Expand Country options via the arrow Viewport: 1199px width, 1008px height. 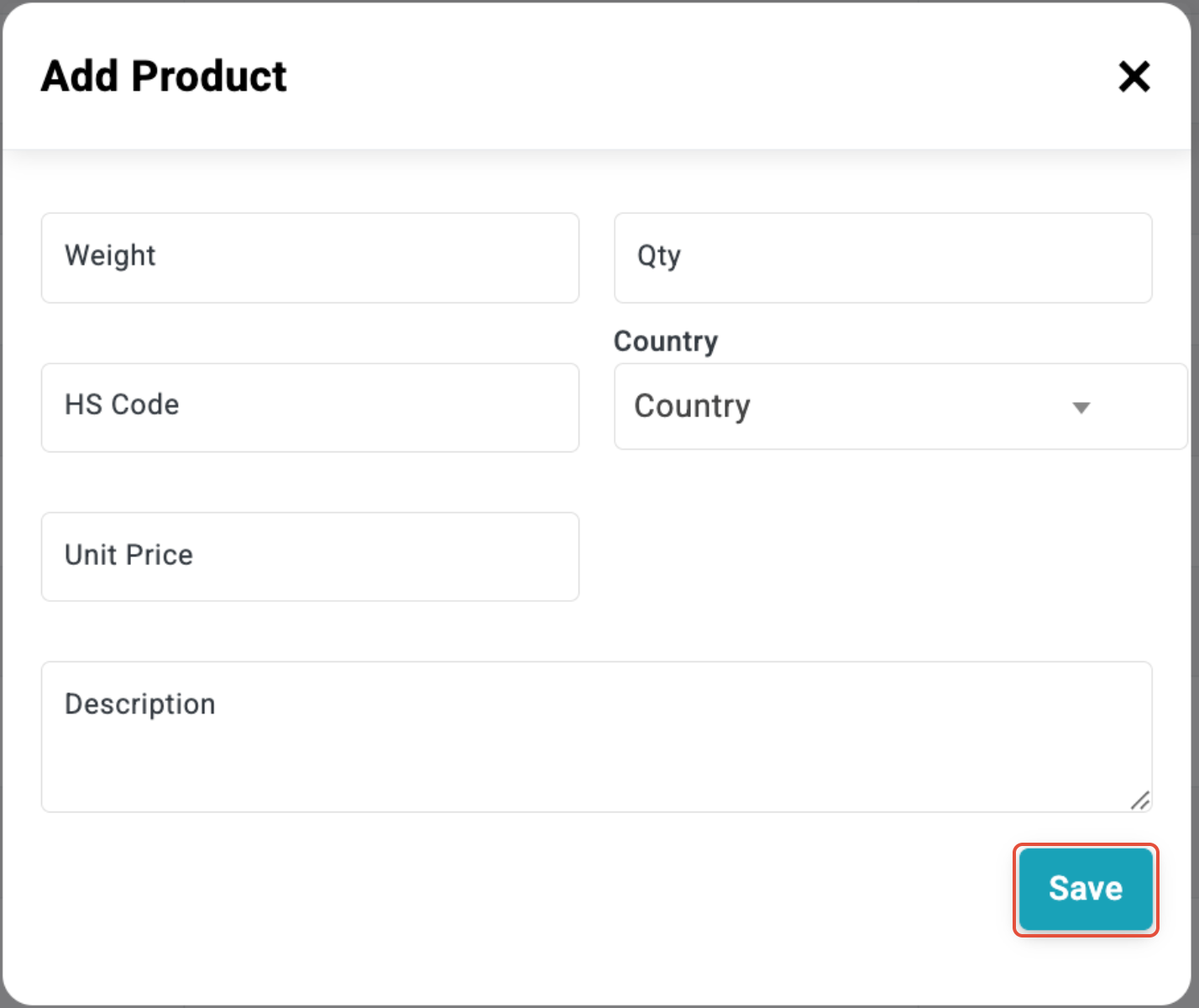point(1081,408)
